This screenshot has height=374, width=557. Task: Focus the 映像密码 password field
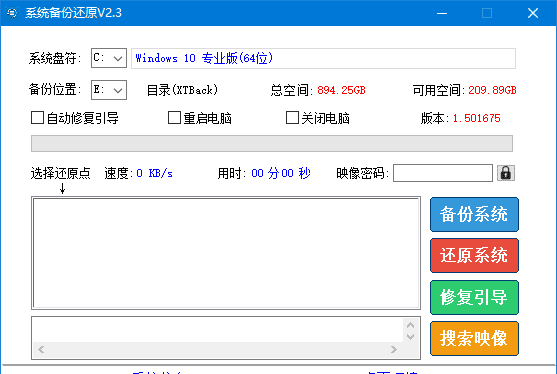coord(443,173)
